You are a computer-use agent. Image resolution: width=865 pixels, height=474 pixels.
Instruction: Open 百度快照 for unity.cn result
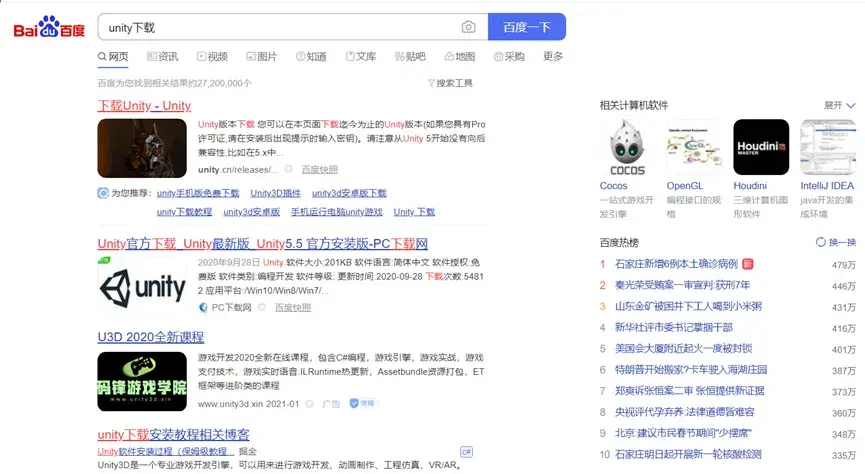(x=319, y=169)
